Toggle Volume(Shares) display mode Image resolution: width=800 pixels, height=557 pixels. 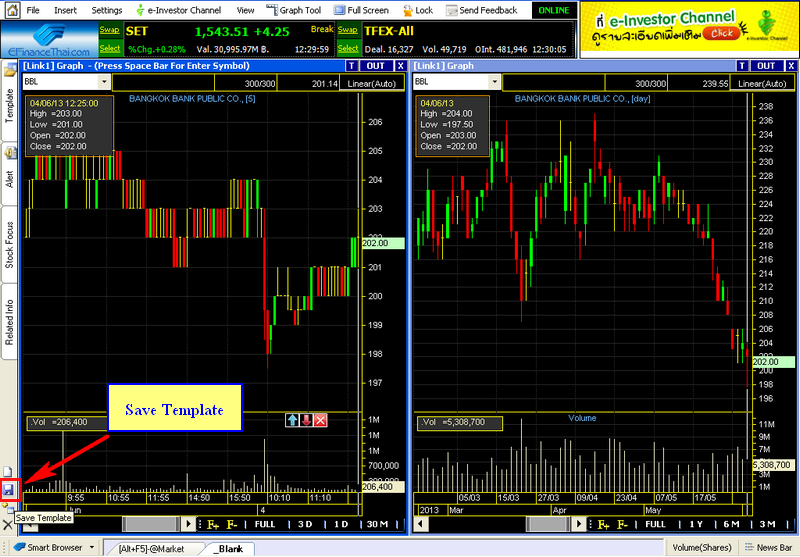pyautogui.click(x=702, y=547)
